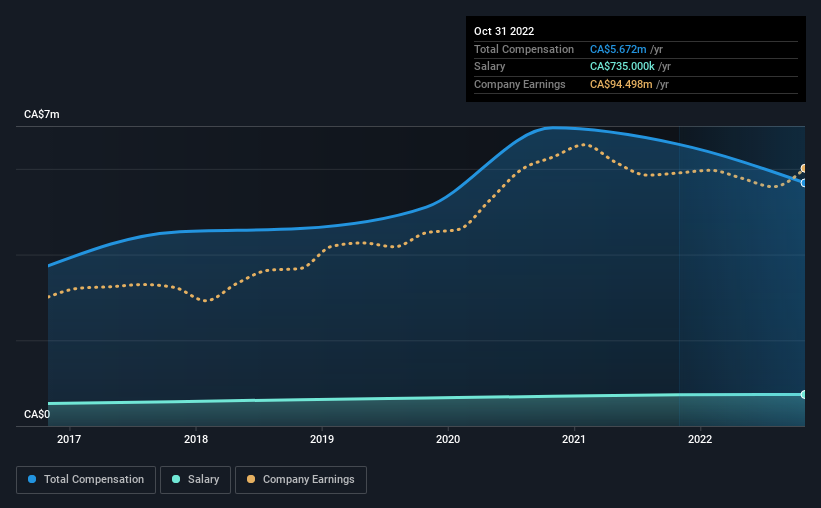Viewport: 821px width, 508px height.
Task: Click the 2021 x-axis label
Action: [574, 439]
